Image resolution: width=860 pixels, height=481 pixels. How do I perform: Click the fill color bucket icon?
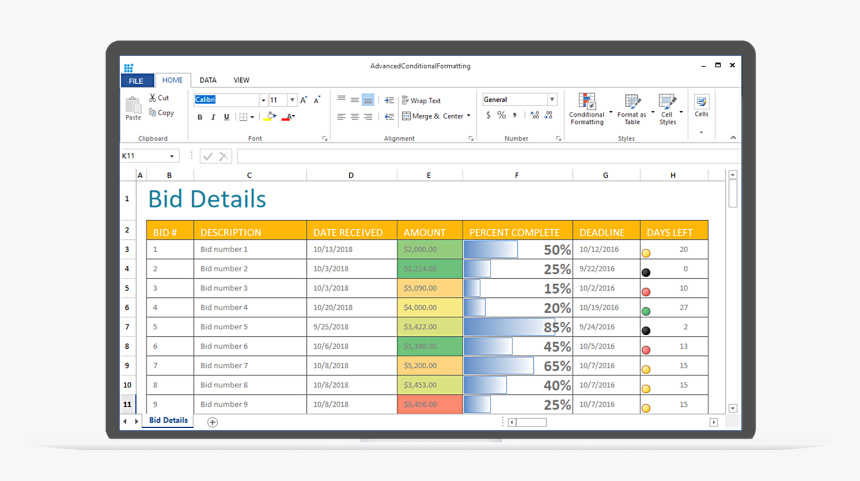coord(269,117)
